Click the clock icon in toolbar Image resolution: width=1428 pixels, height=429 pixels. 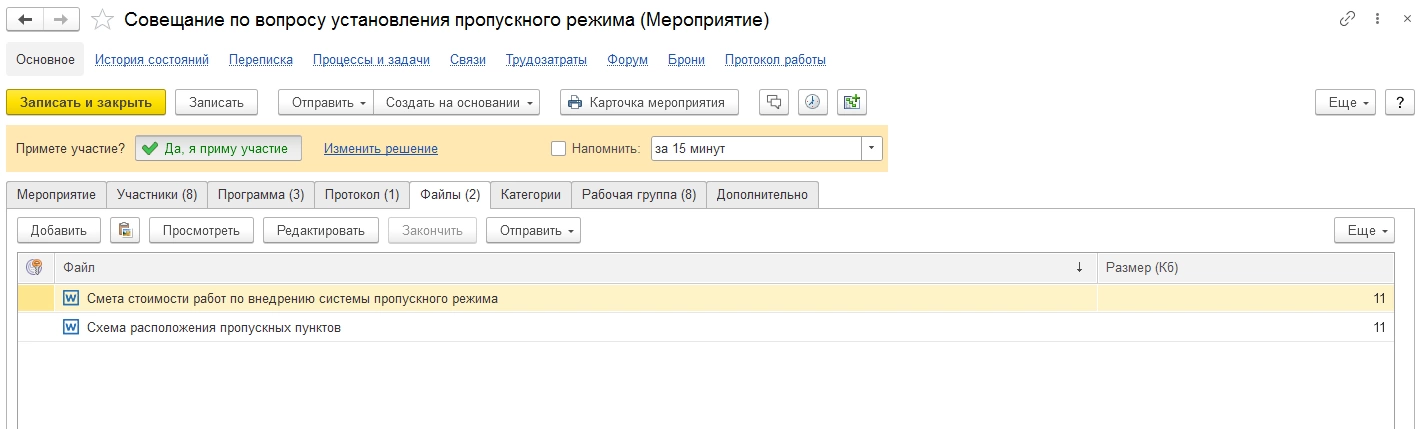click(x=813, y=102)
